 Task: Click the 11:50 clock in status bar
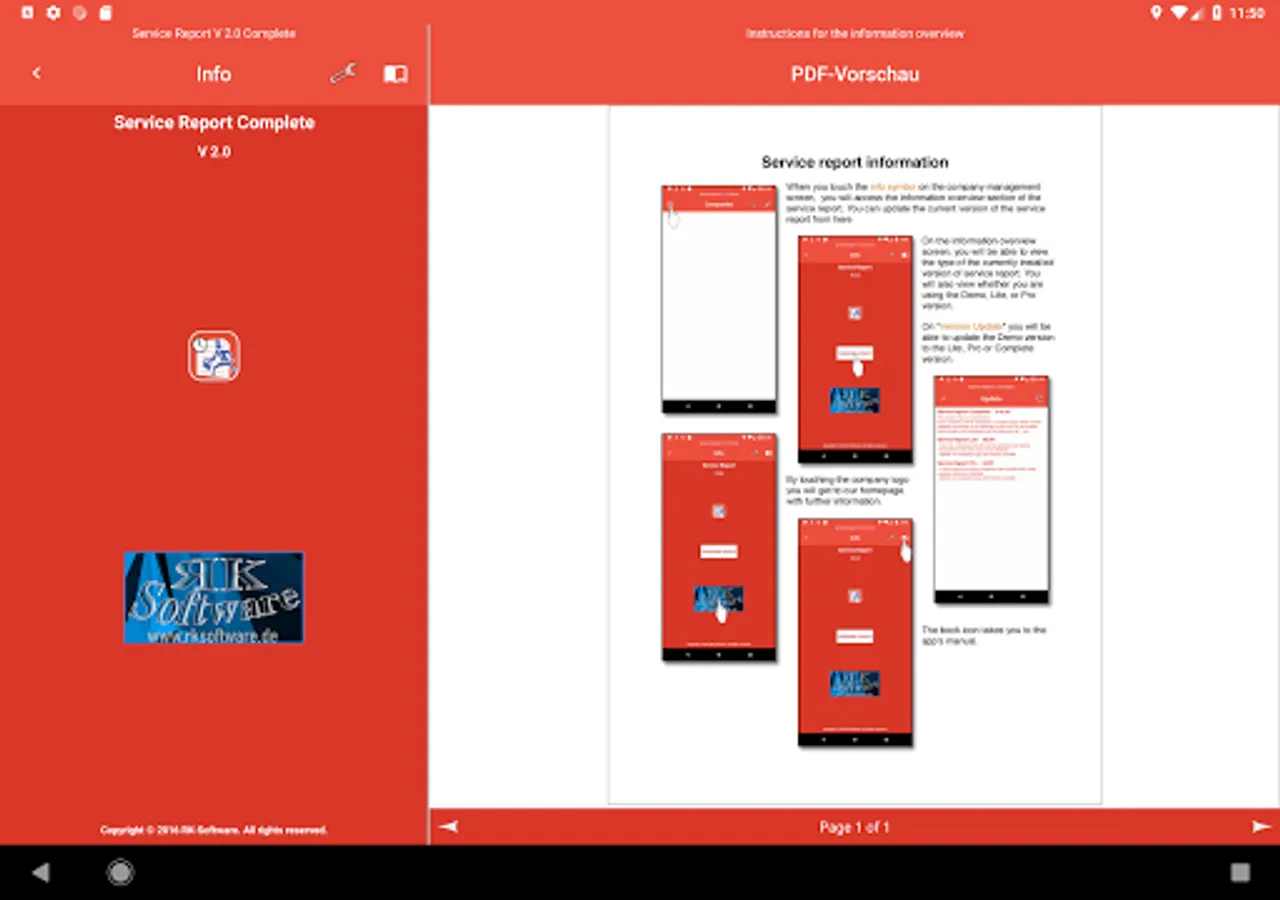pos(1248,13)
